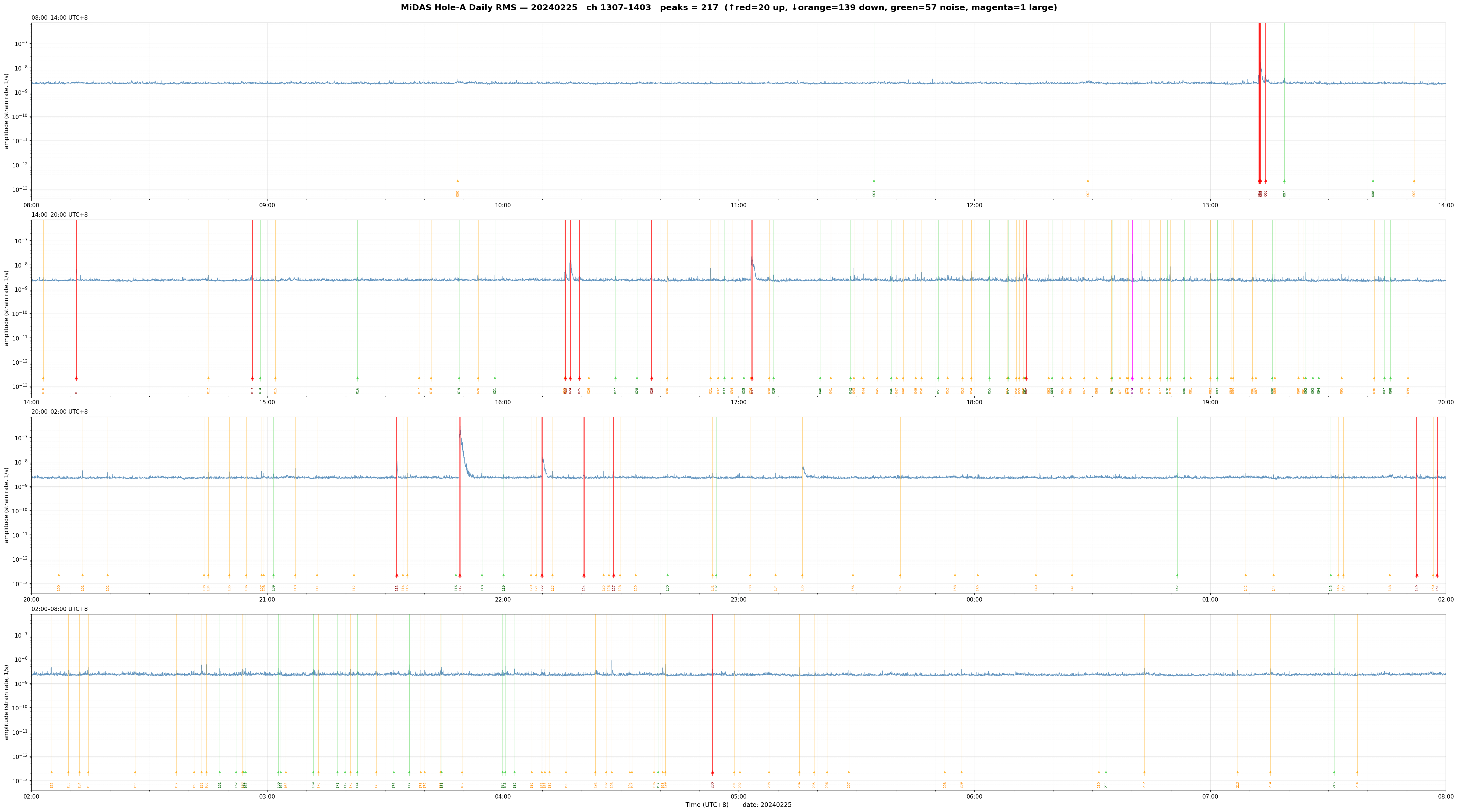The image size is (1458, 812).
Task: Select orange peak marker 009 before 14:00
Action: (x=1414, y=181)
